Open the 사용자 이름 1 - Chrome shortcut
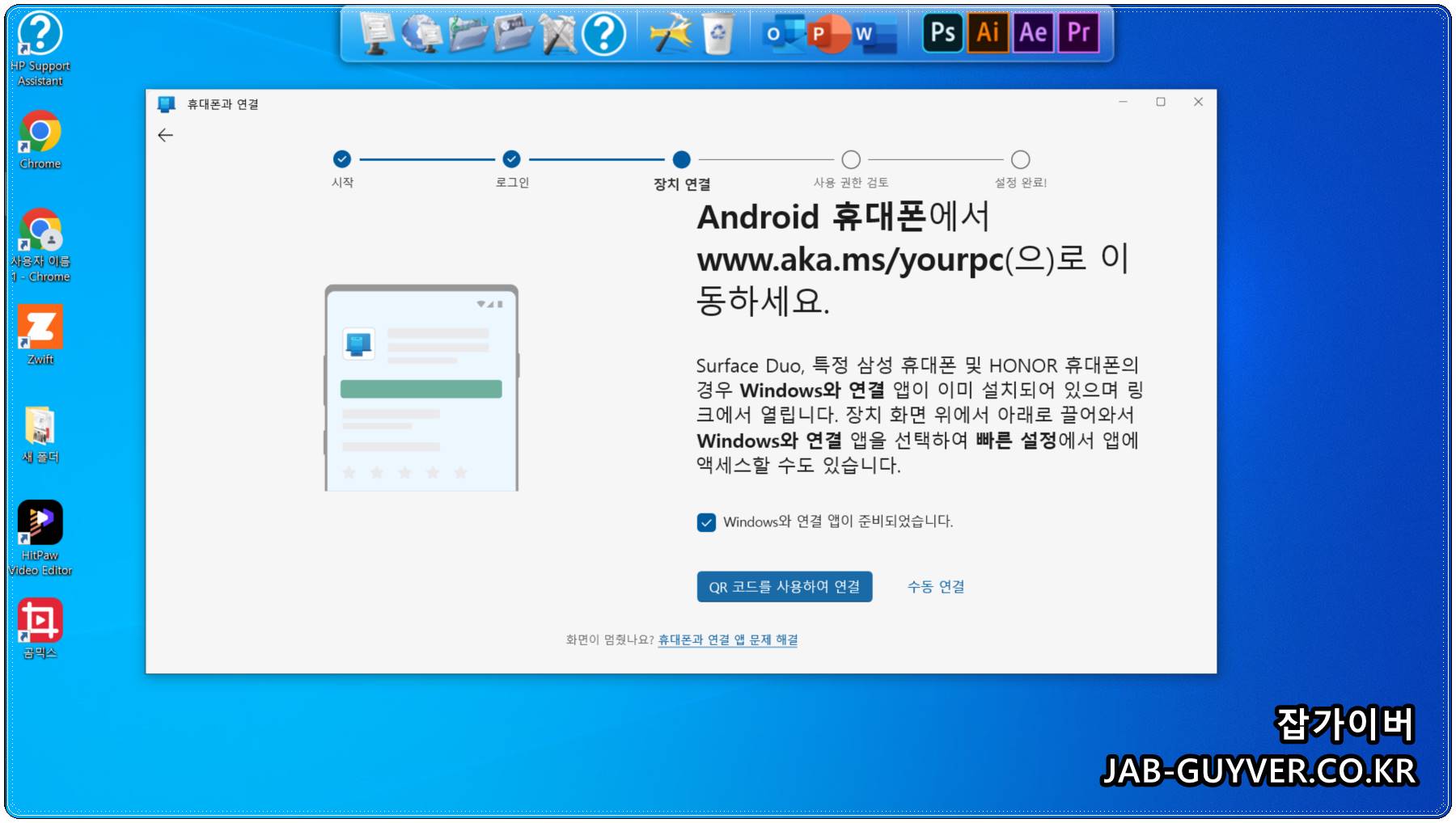Screen dimensions: 1456x823 point(40,245)
